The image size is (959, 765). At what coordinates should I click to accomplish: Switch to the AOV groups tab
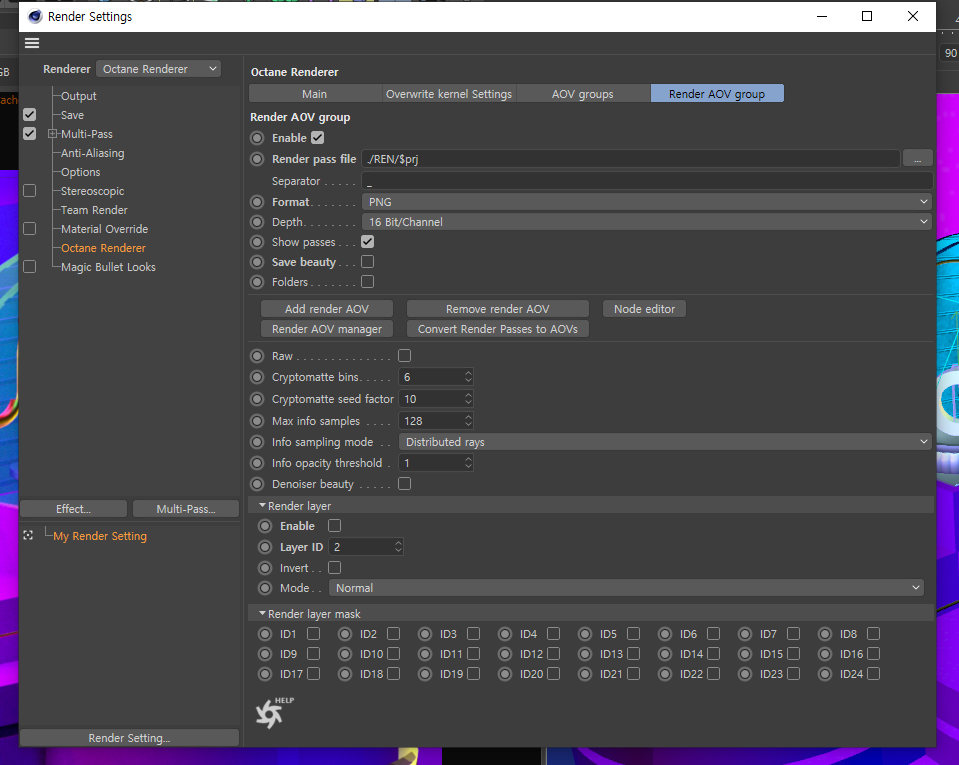582,94
